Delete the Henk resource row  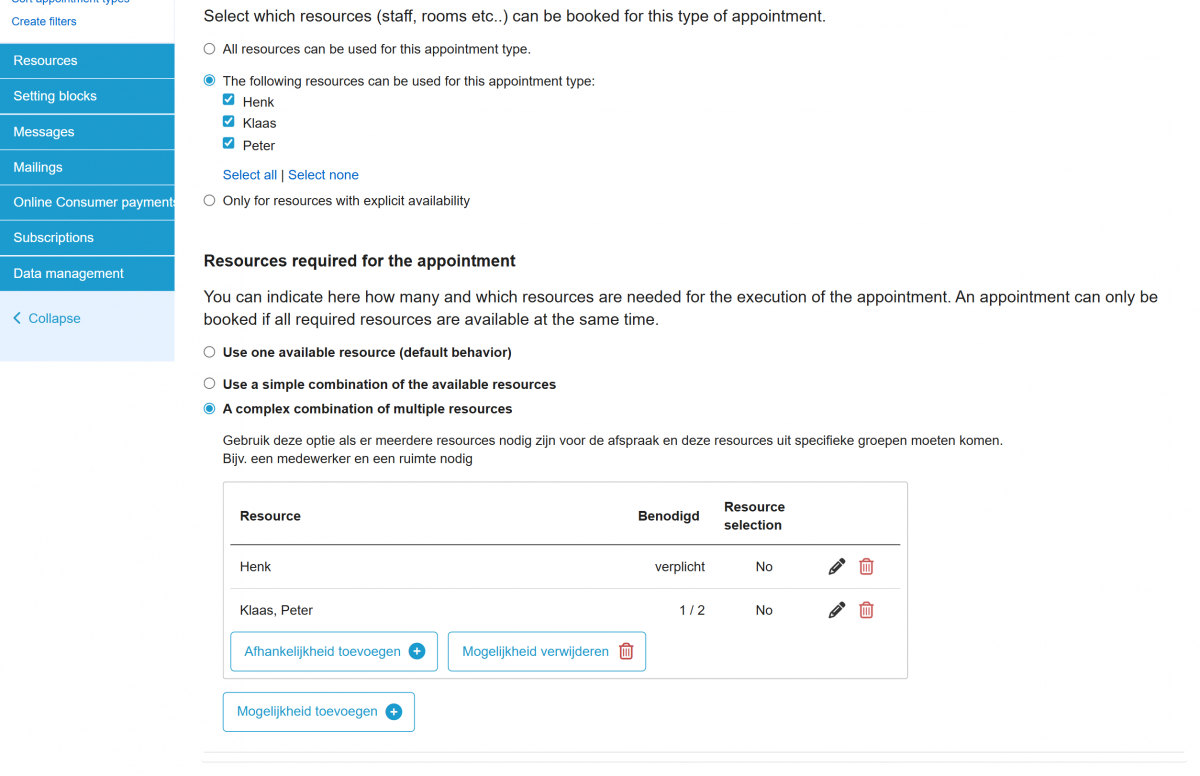click(x=866, y=567)
